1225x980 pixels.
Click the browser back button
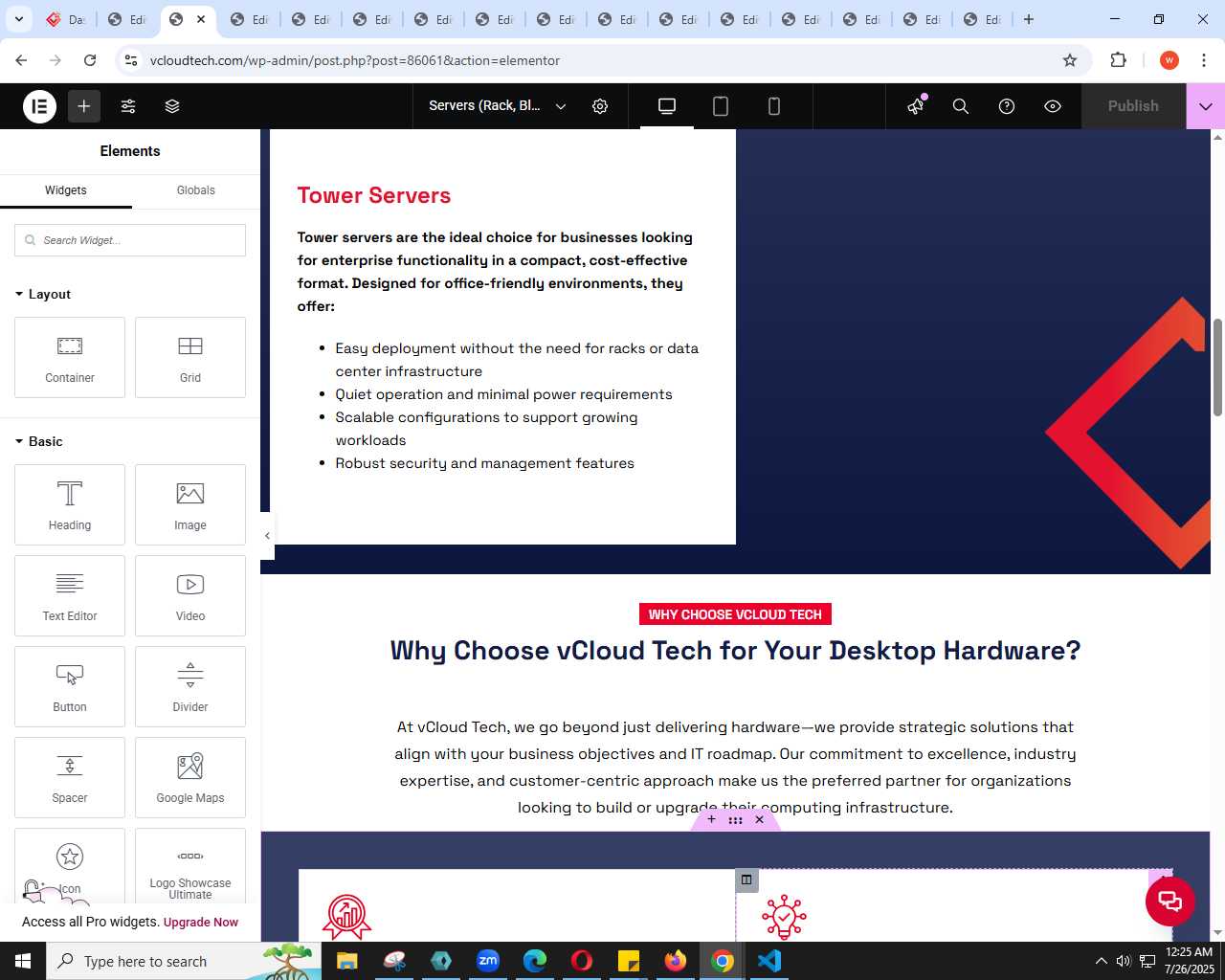click(x=21, y=60)
